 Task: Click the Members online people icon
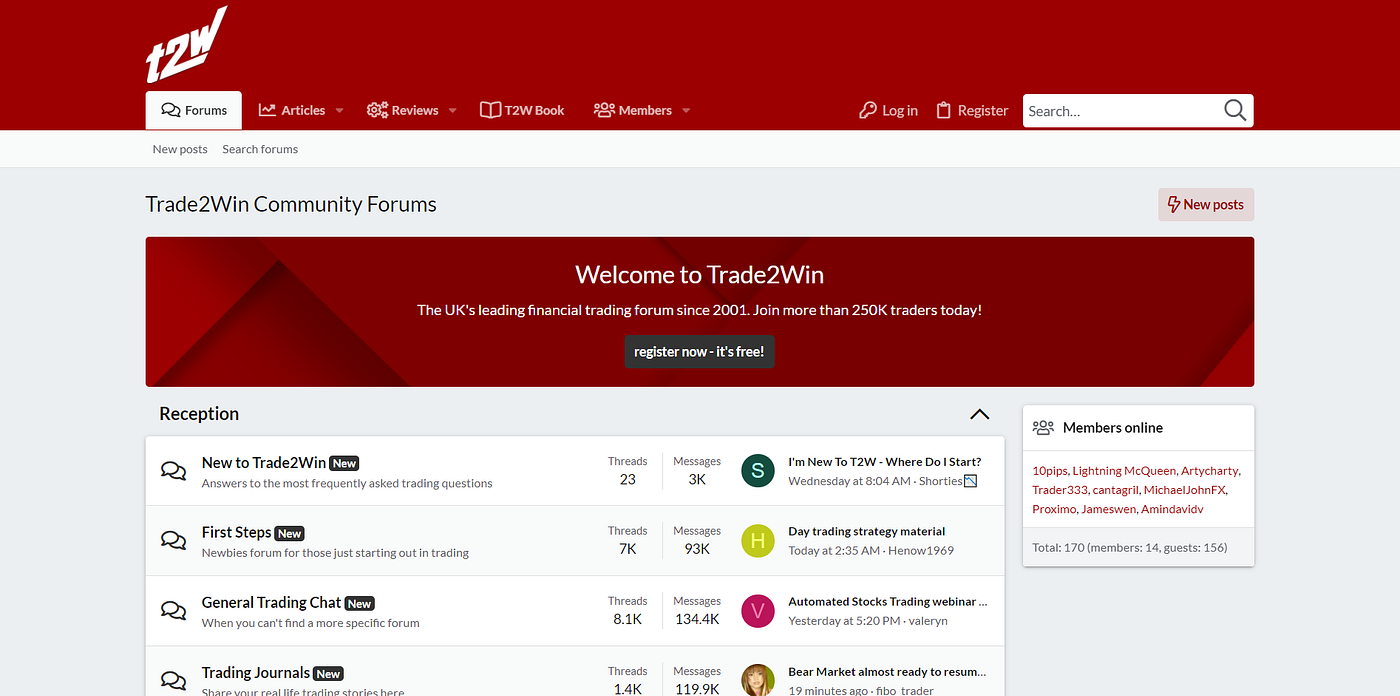point(1043,428)
